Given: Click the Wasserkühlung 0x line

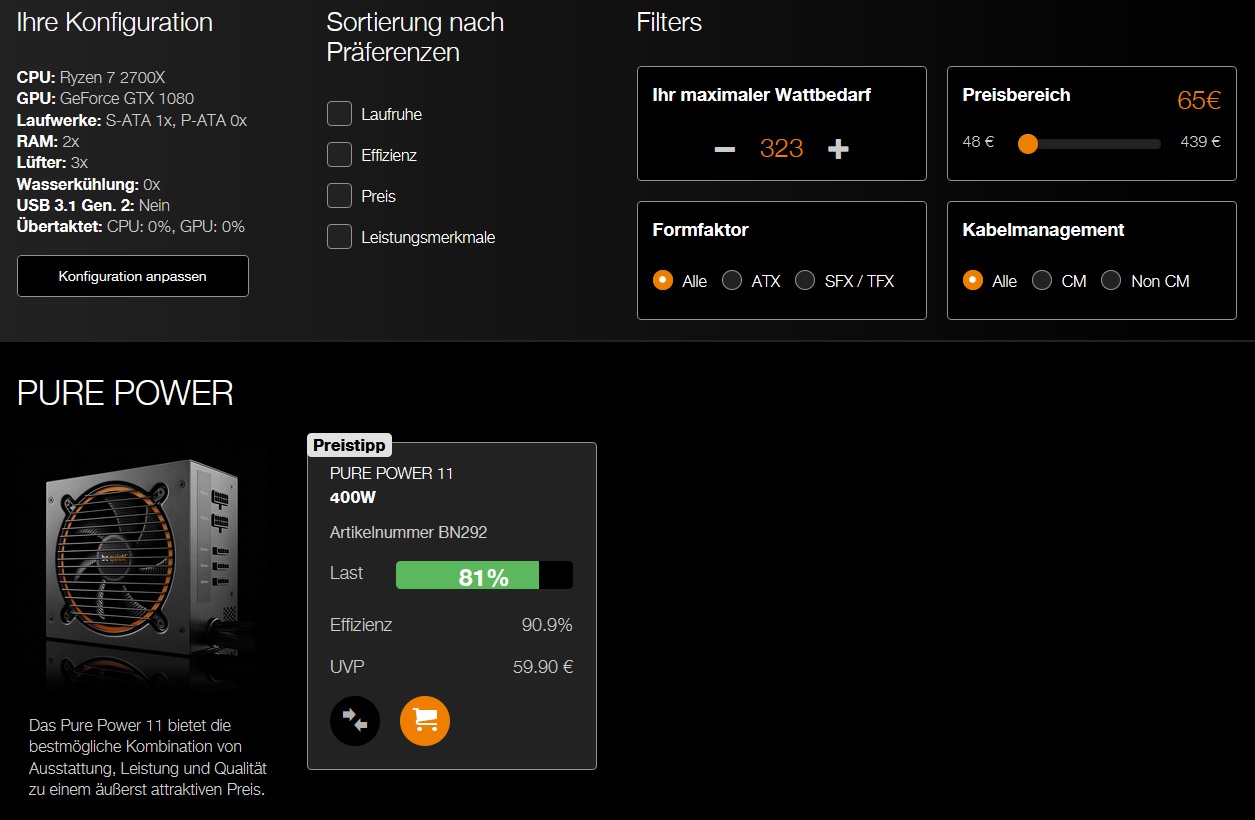Looking at the screenshot, I should pyautogui.click(x=88, y=184).
